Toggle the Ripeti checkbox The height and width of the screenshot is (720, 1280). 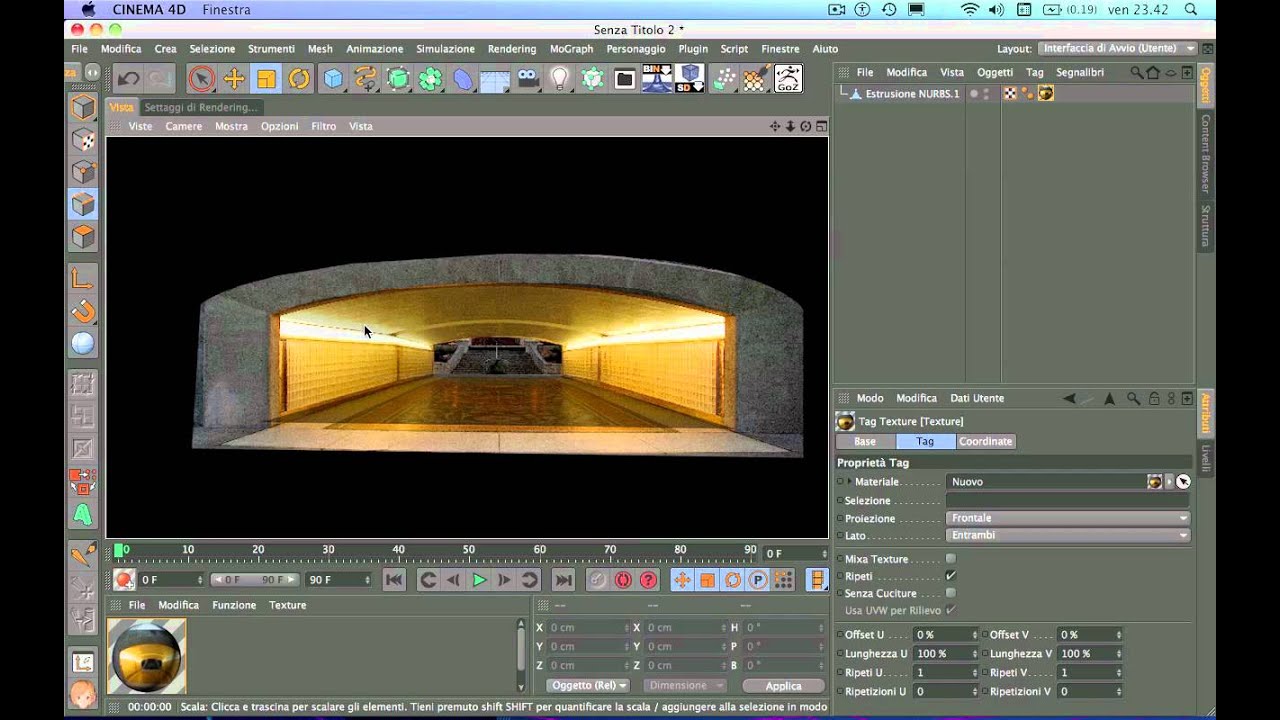tap(951, 576)
